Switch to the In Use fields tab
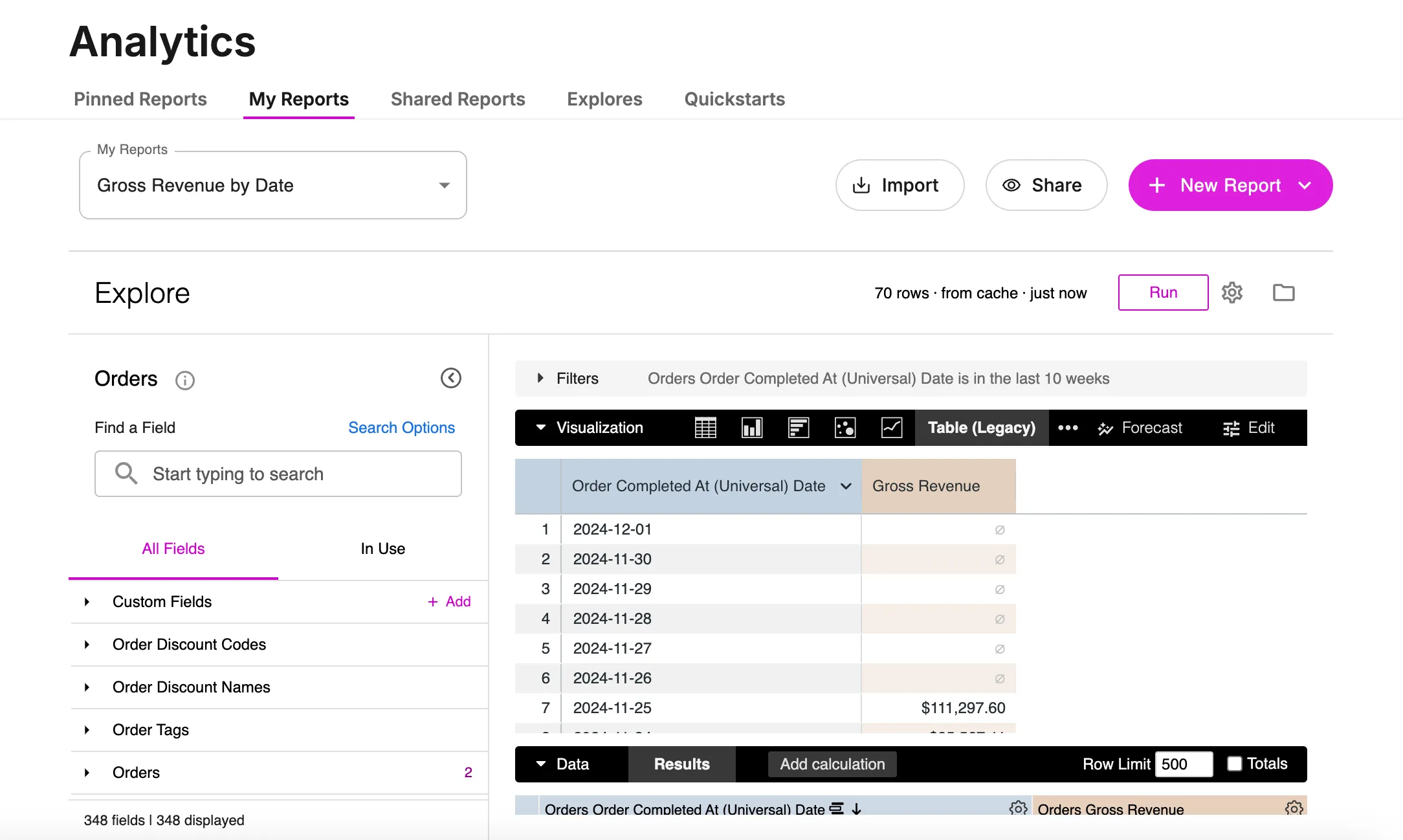This screenshot has height=840, width=1403. [x=383, y=549]
